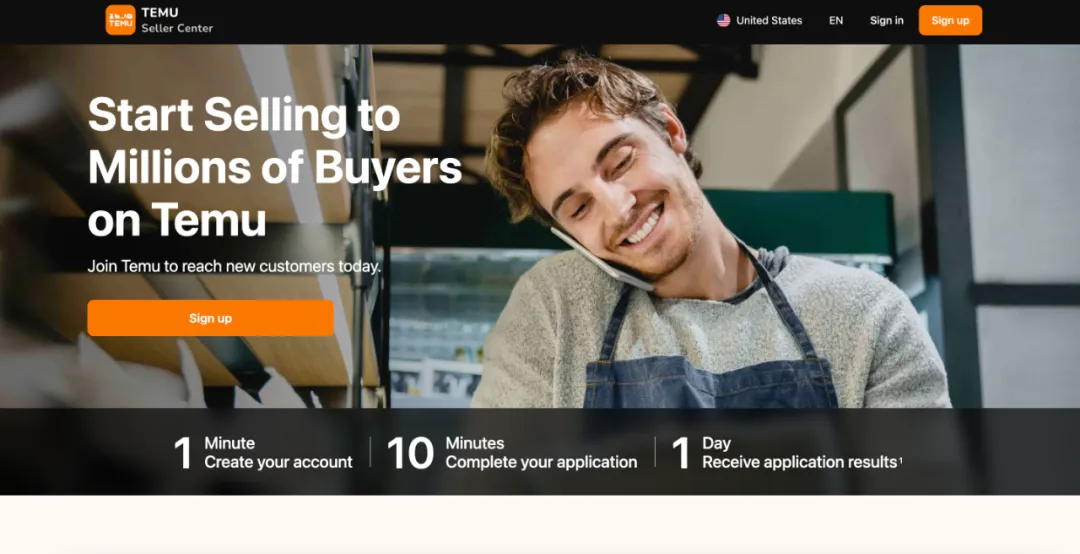Click the Complete your application step text

[541, 462]
